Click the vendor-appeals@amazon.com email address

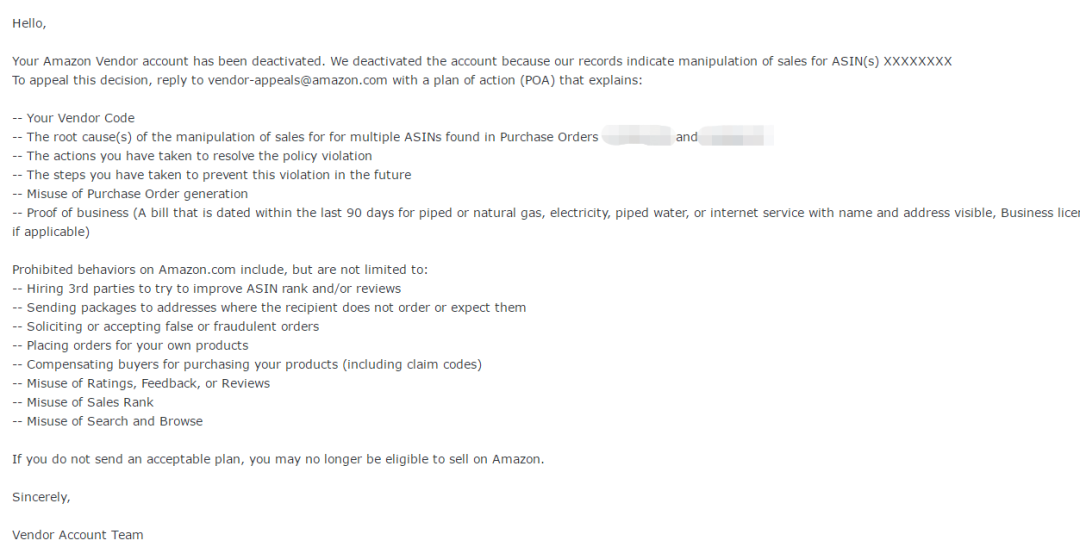tap(297, 80)
